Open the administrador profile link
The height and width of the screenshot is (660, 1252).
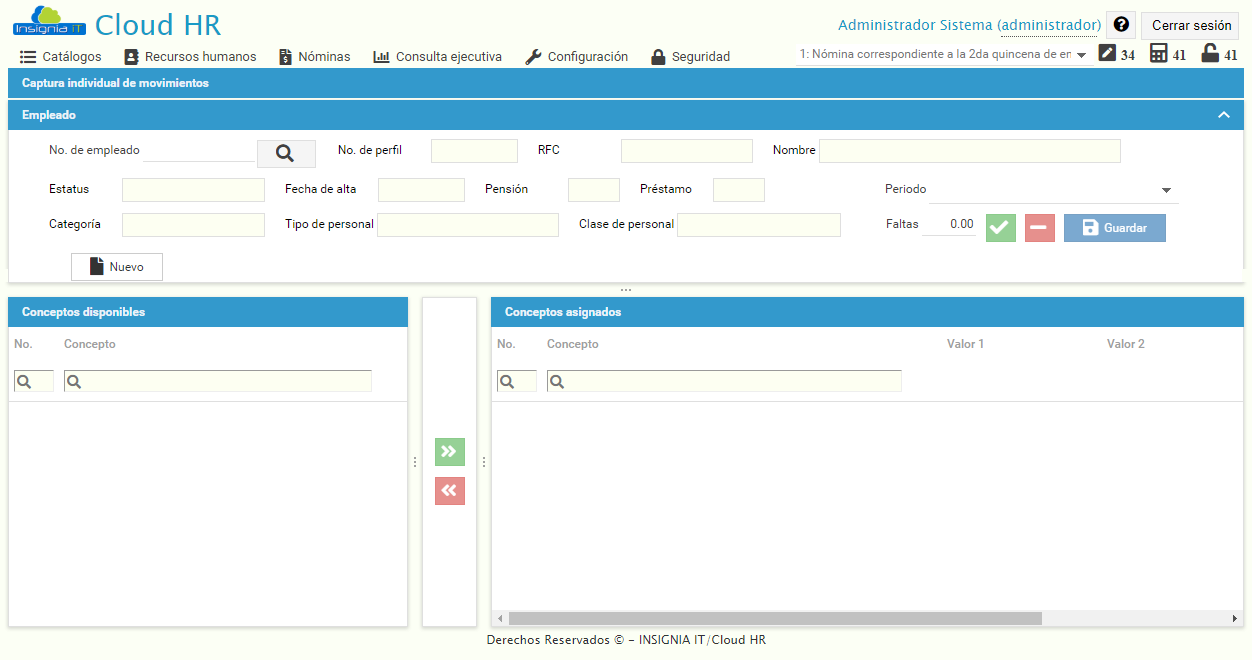(x=1049, y=24)
